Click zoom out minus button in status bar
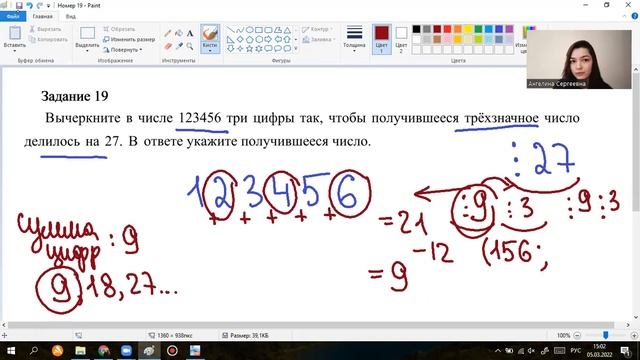640x360 pixels. [x=577, y=335]
